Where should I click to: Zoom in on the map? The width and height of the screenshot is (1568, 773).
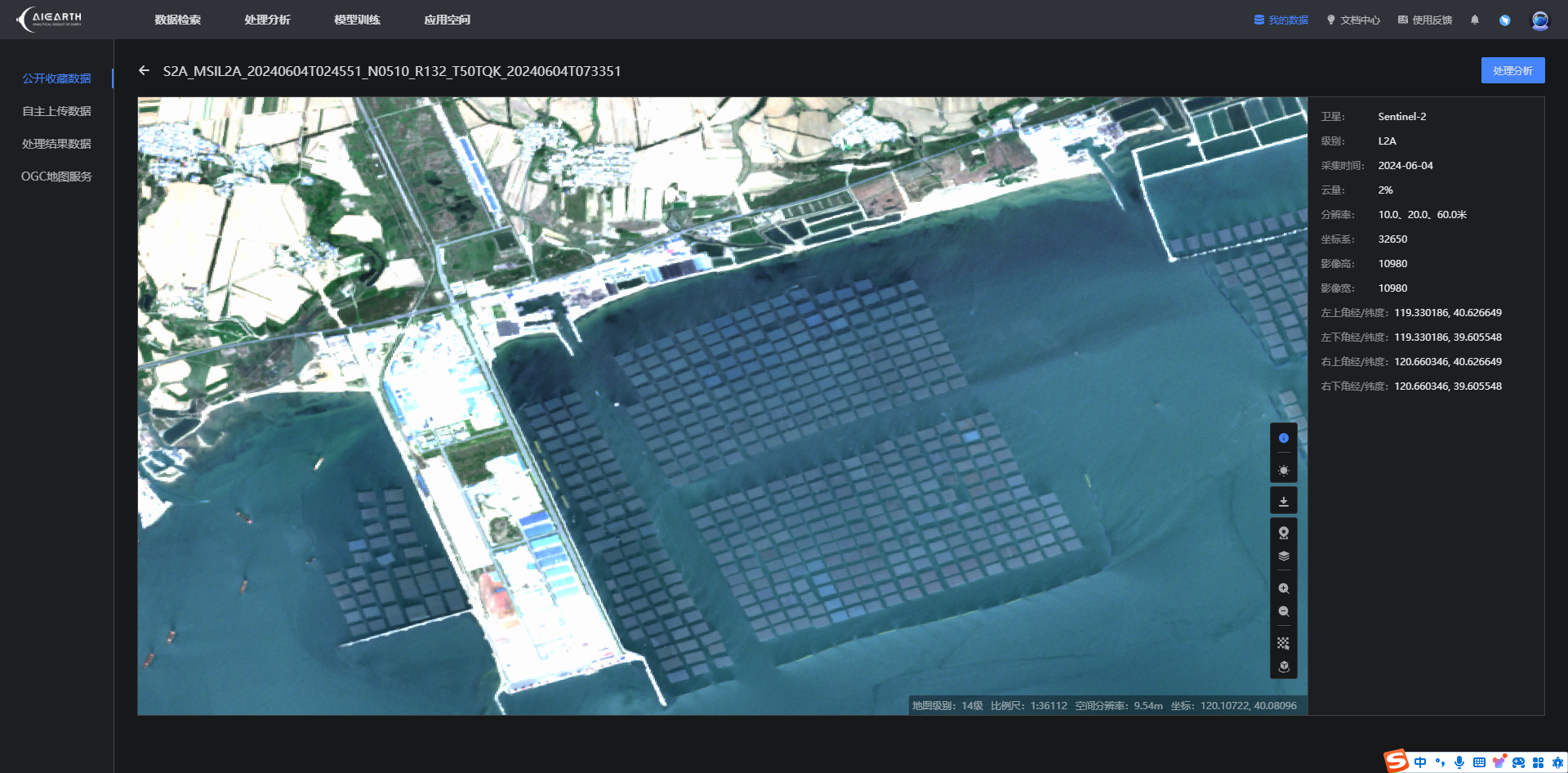coord(1284,588)
